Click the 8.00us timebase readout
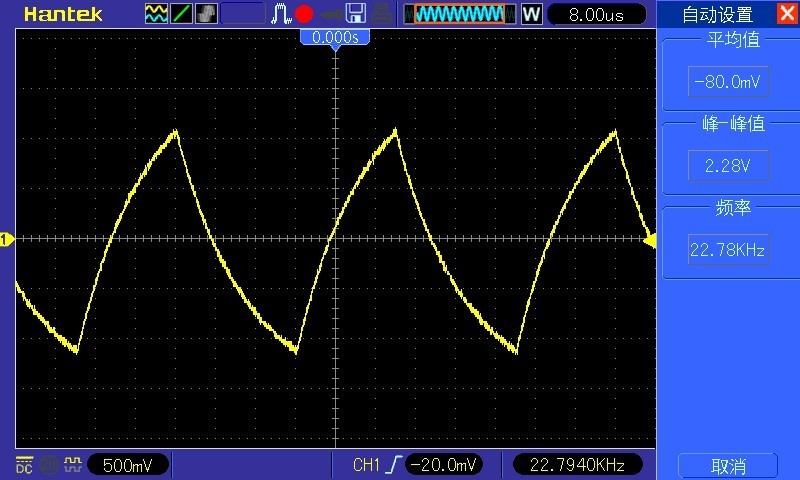This screenshot has width=800, height=480. point(595,14)
